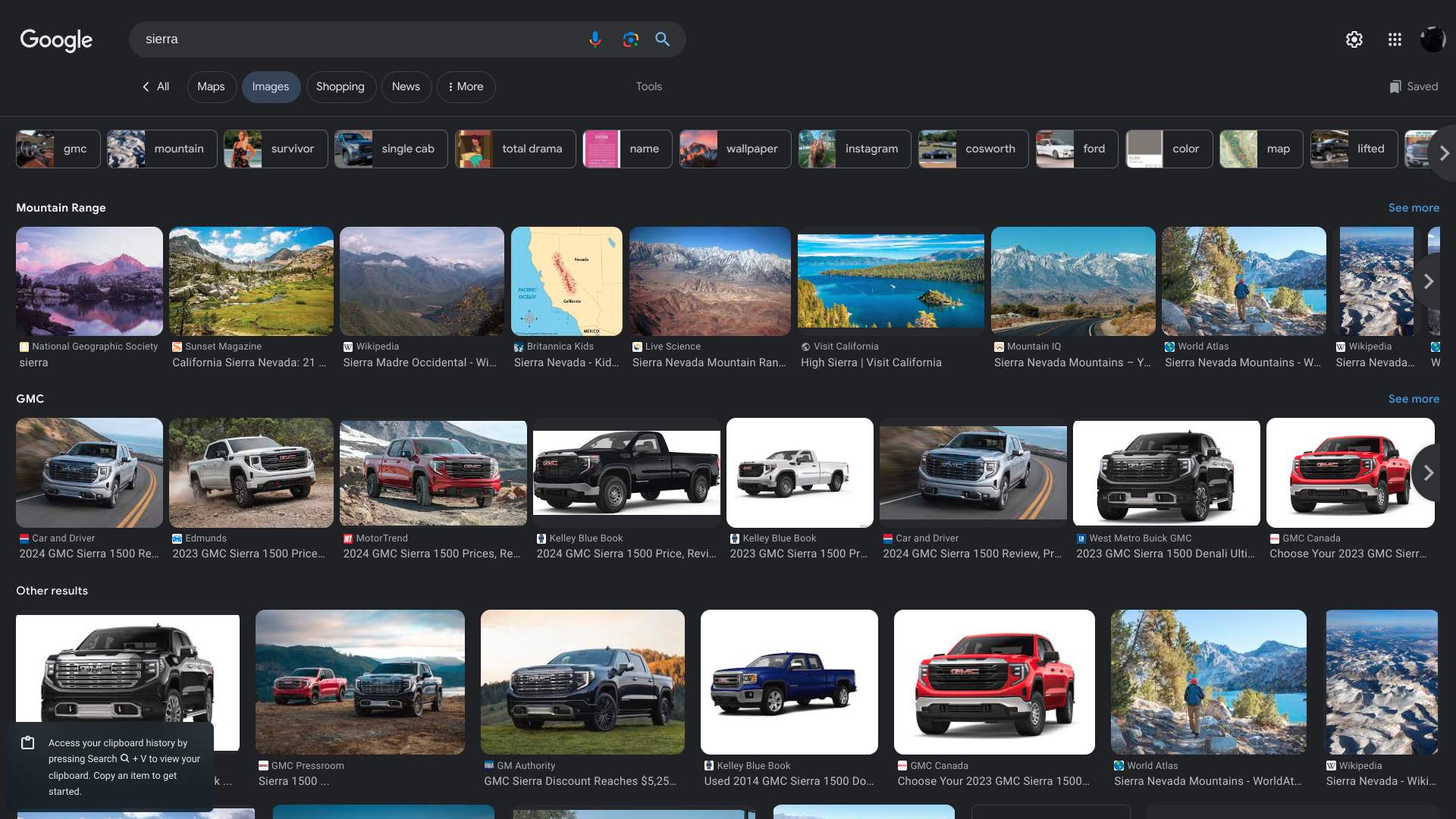Filter by the single cab chip
This screenshot has width=1456, height=819.
391,149
